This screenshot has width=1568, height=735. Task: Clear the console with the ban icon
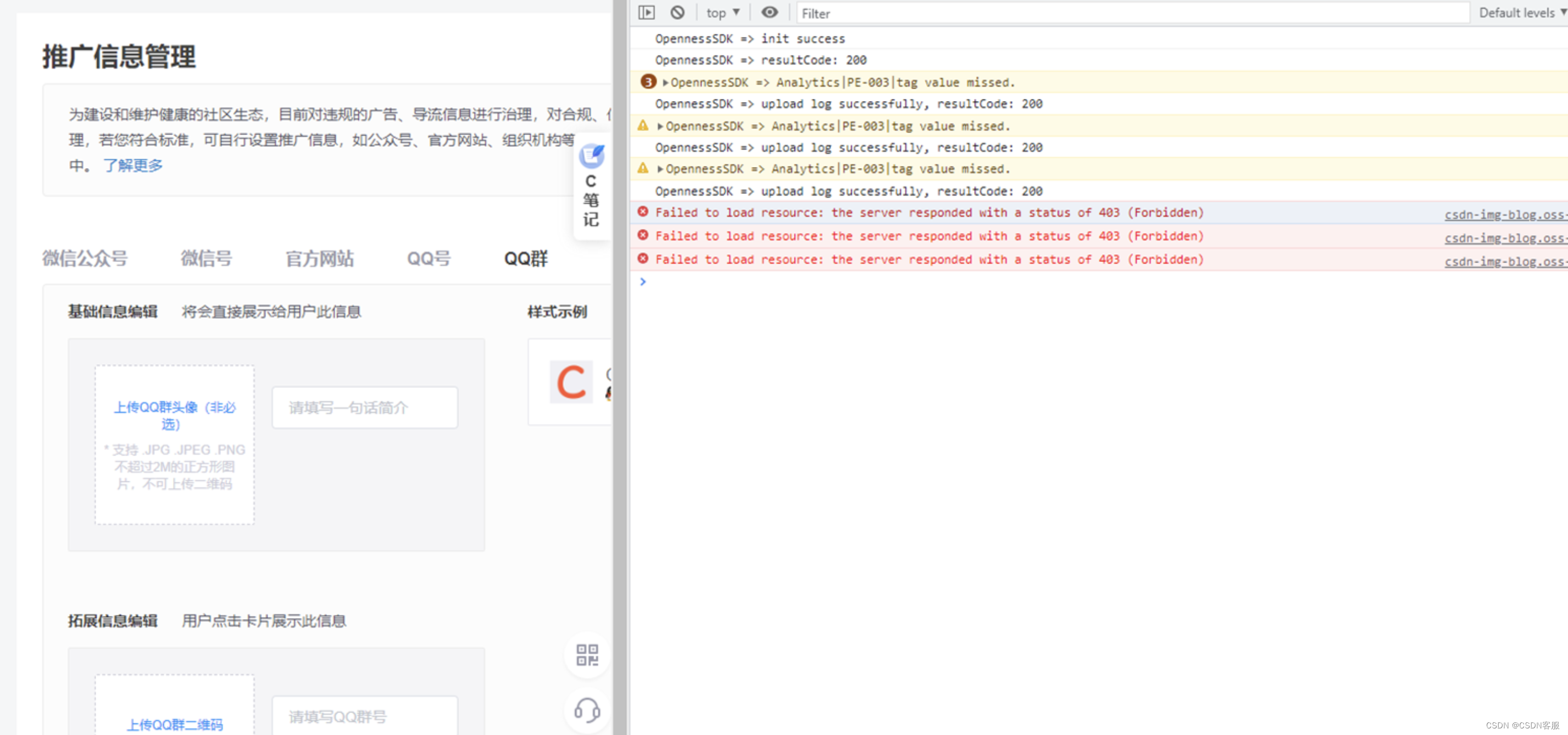[x=677, y=13]
